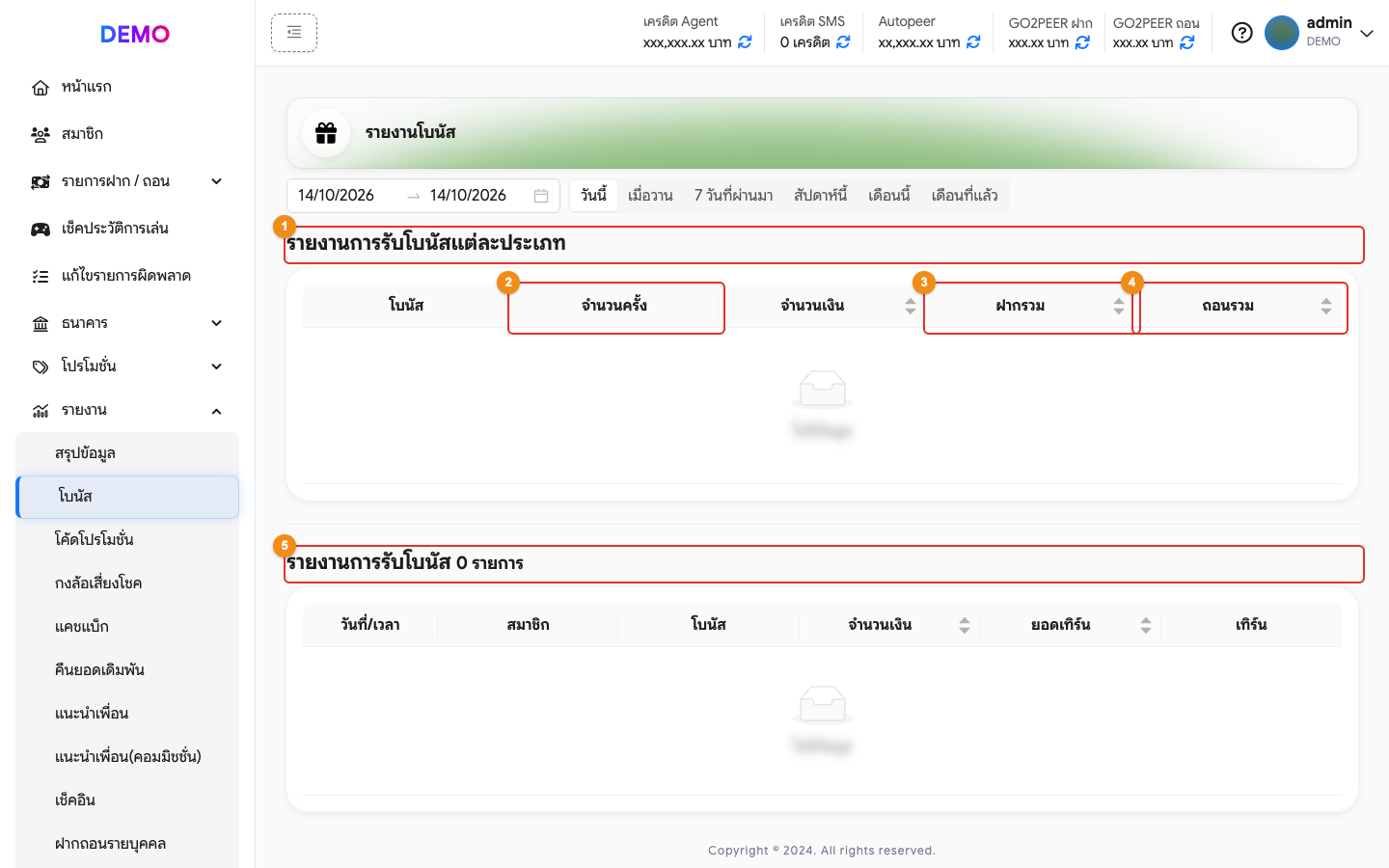Refresh the เครดิต Agent balance
Image resolution: width=1389 pixels, height=868 pixels.
[x=745, y=42]
